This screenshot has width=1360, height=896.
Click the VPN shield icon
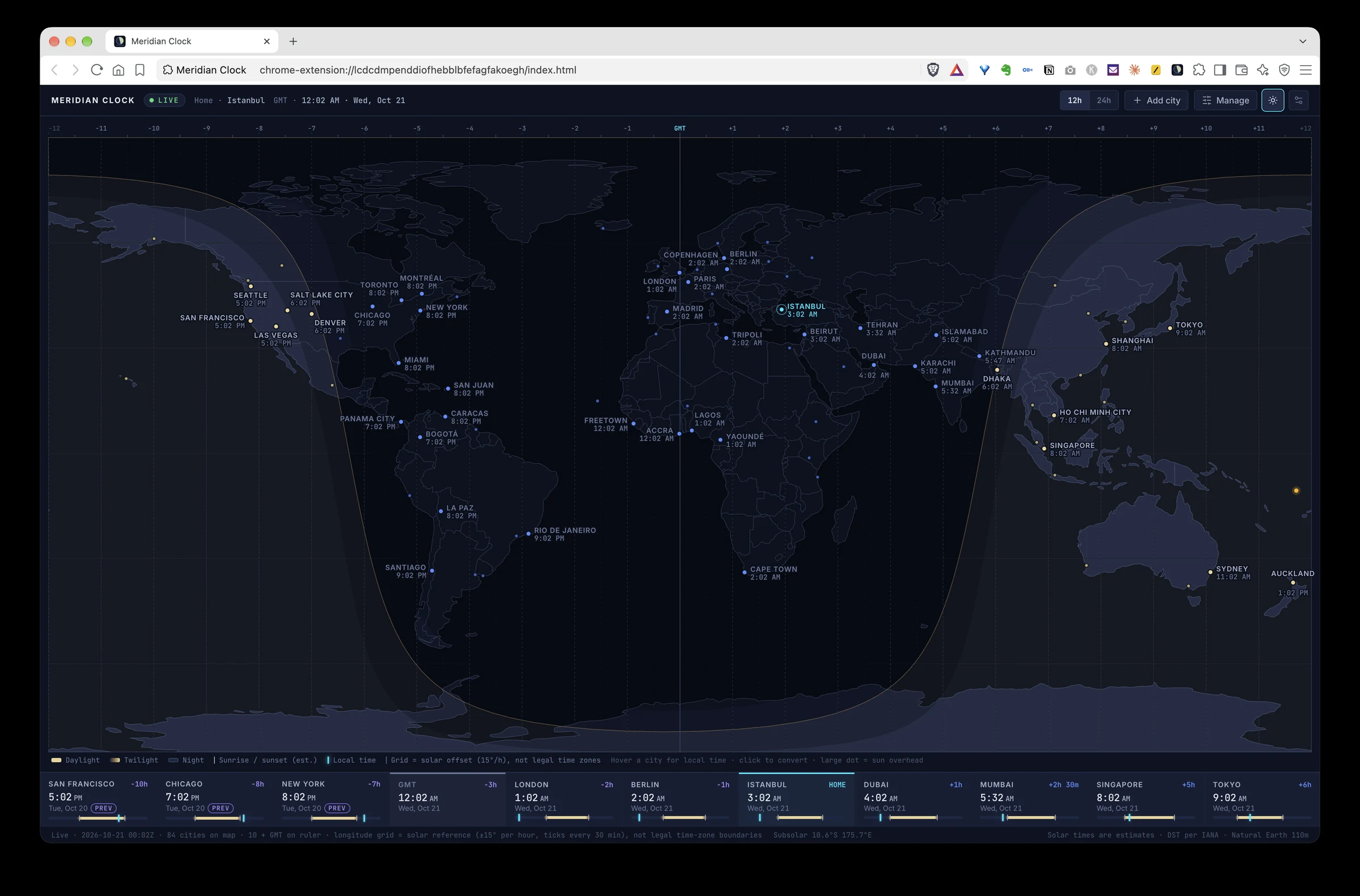[1284, 70]
